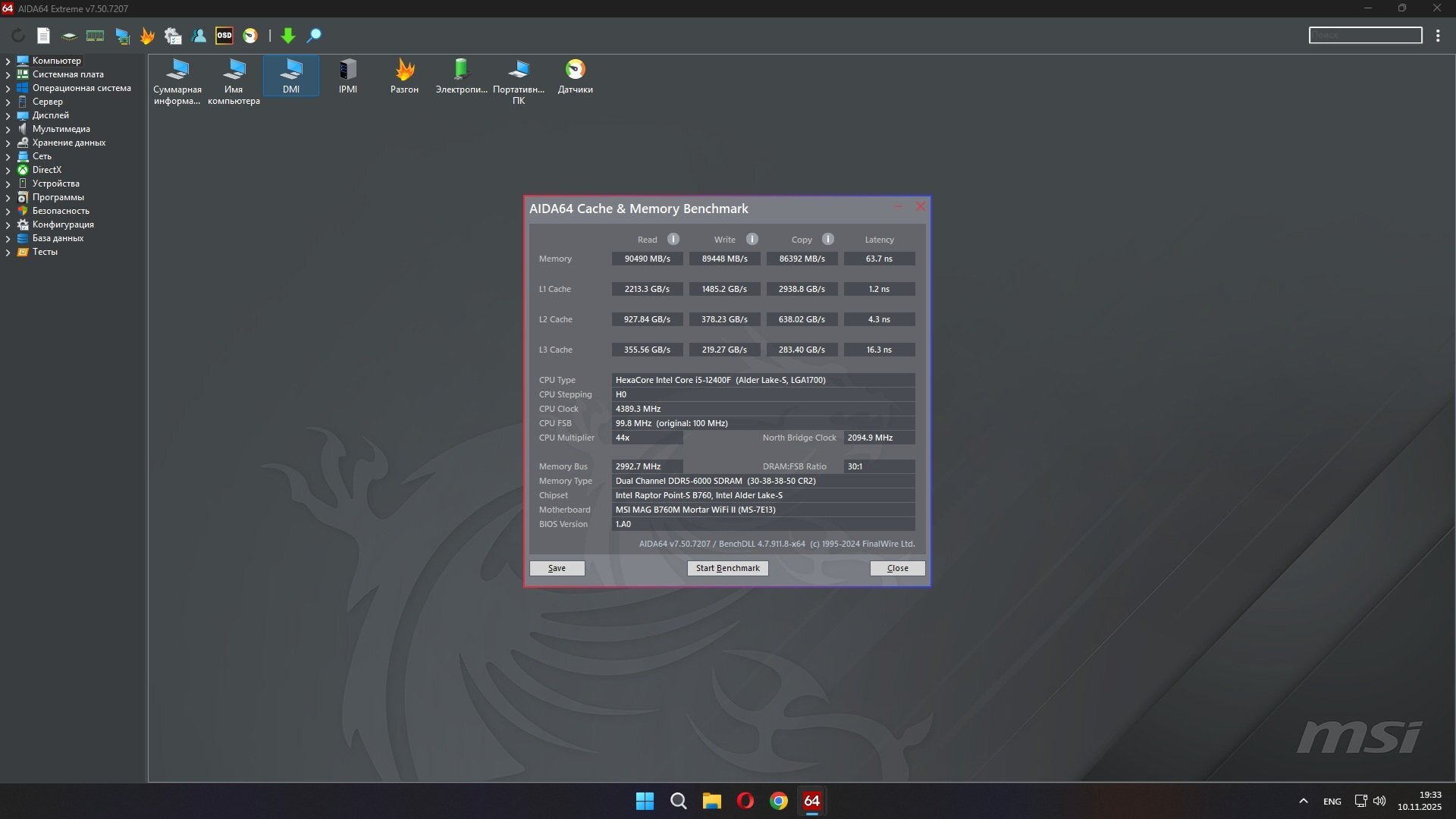This screenshot has height=819, width=1456.
Task: Click the search input field at top right
Action: [1365, 35]
